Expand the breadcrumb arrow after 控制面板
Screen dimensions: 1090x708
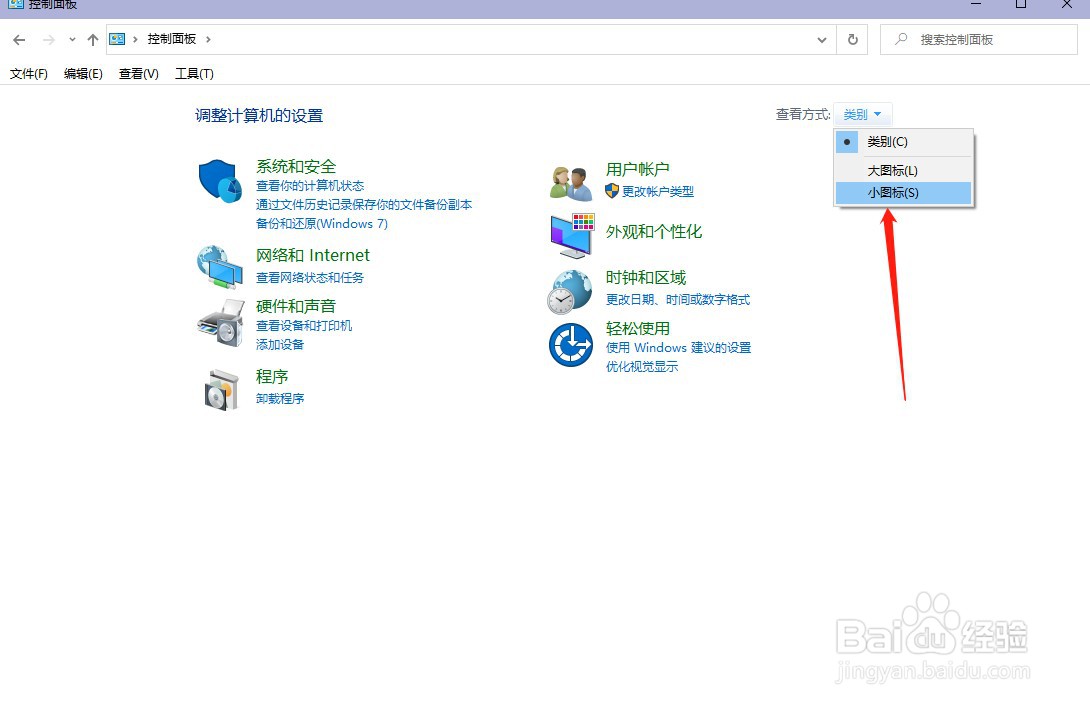pyautogui.click(x=210, y=39)
